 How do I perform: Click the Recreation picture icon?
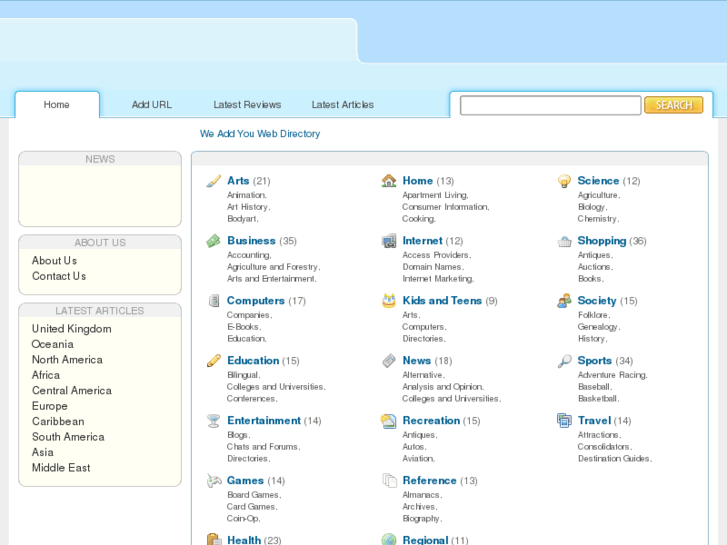[389, 421]
